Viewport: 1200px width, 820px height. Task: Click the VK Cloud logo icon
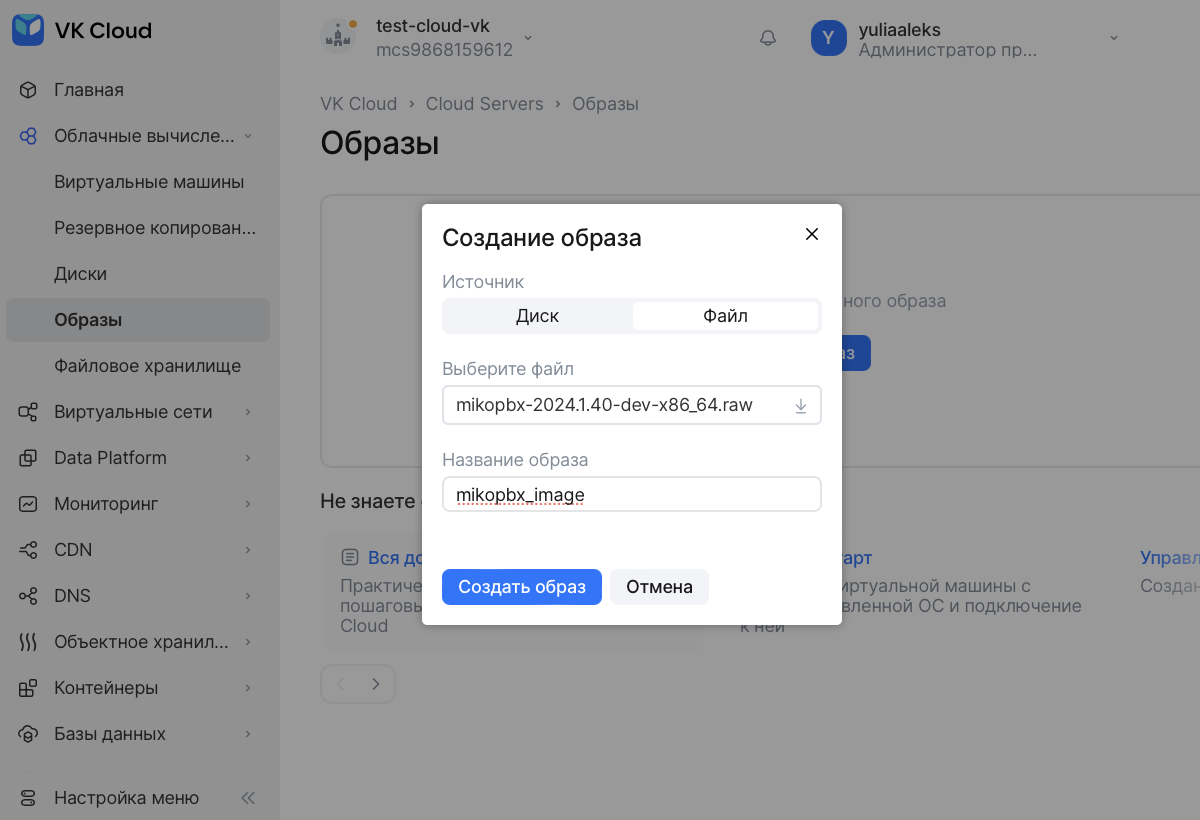(28, 30)
